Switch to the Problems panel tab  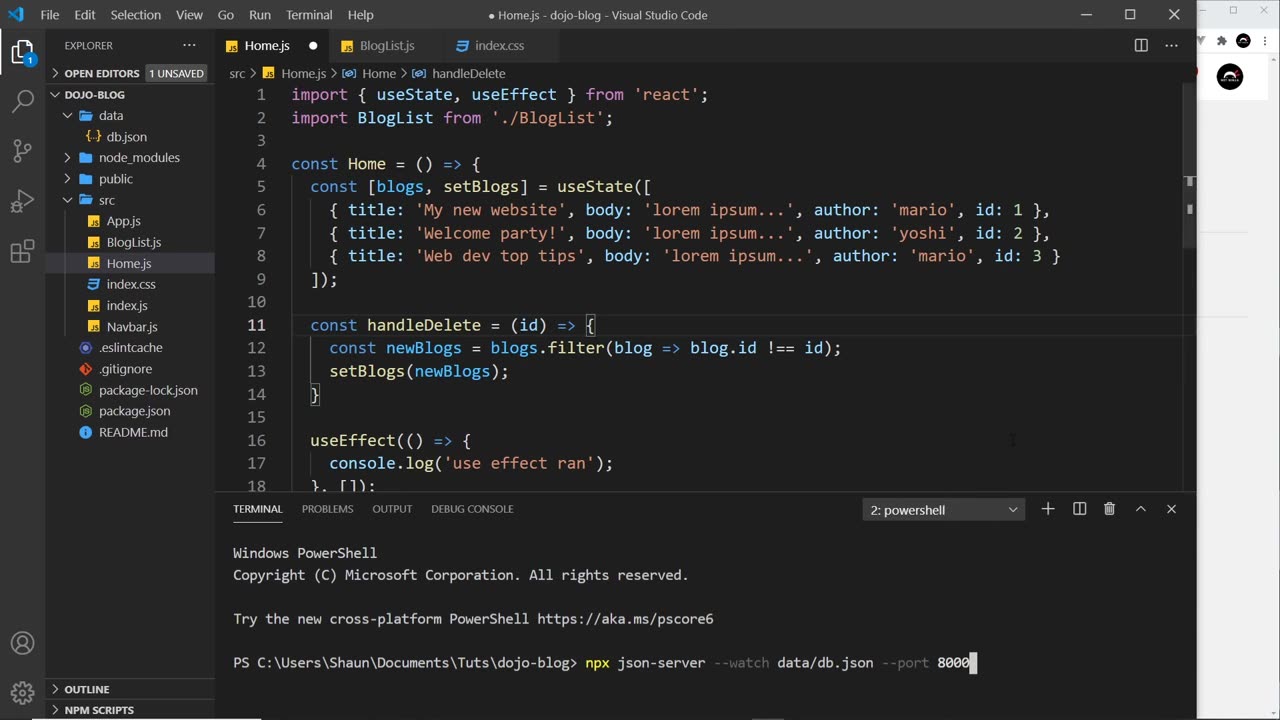(328, 509)
